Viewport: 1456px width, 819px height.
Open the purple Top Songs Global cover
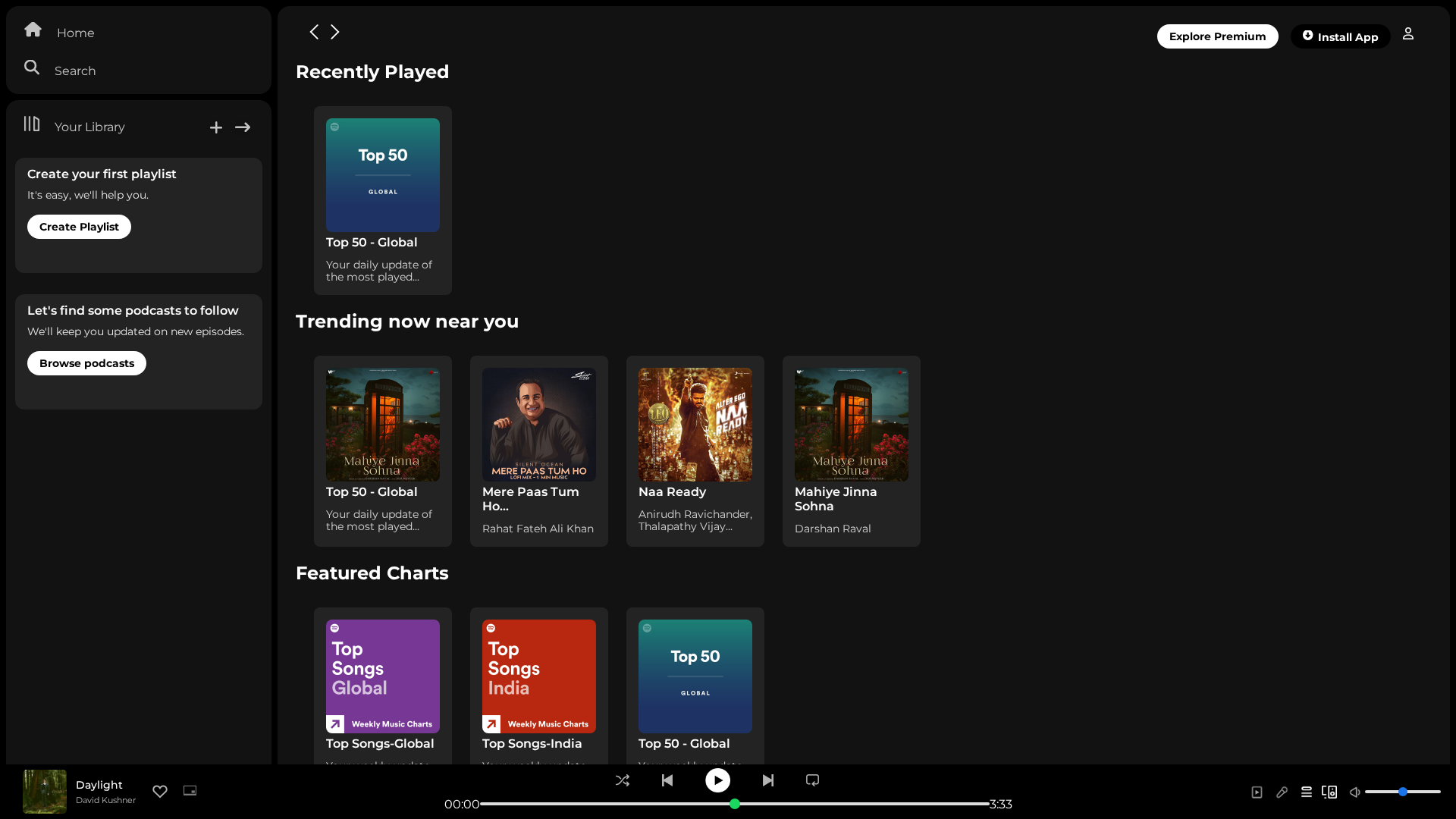(383, 676)
